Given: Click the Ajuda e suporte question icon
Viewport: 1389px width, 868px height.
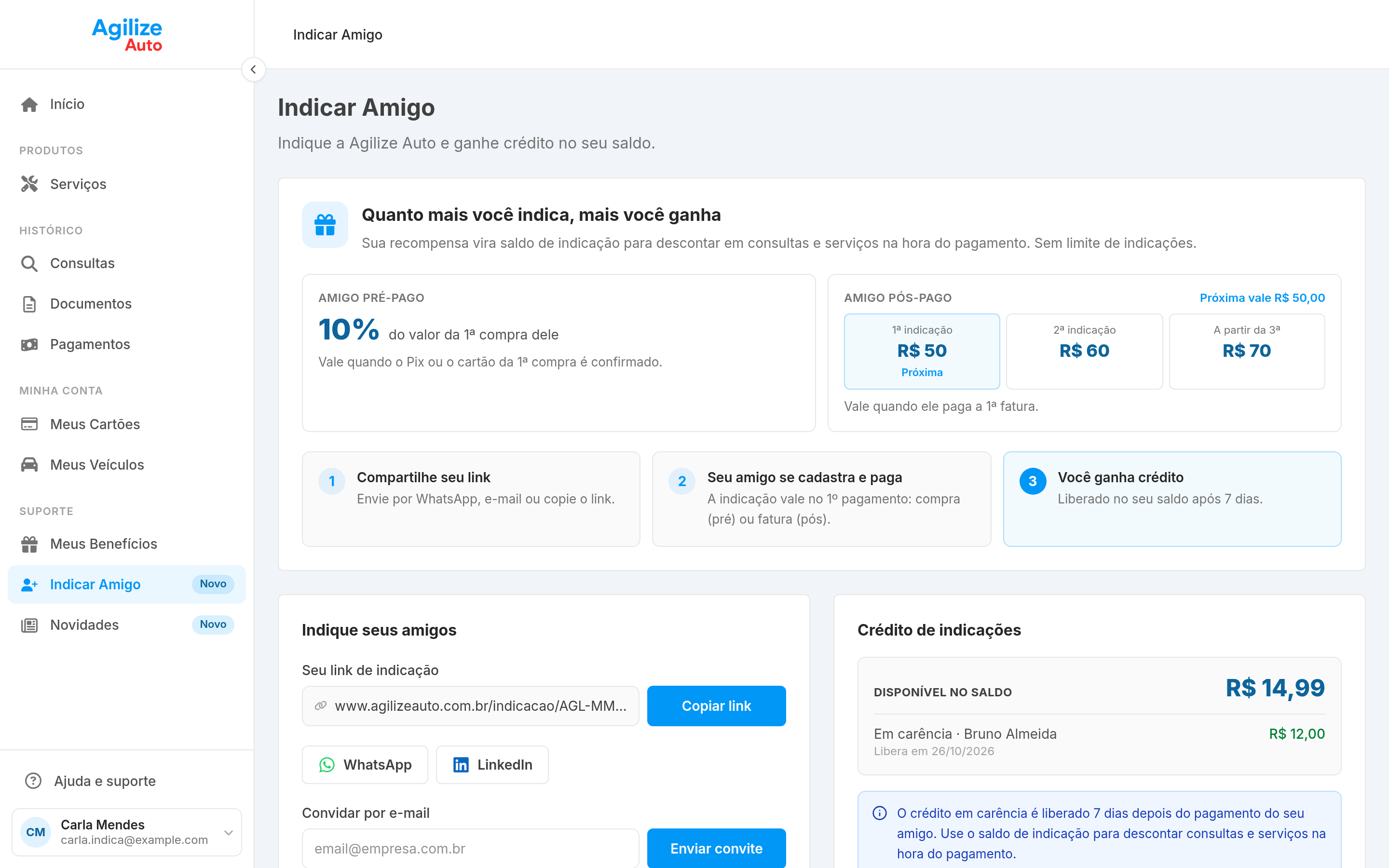Looking at the screenshot, I should (x=33, y=781).
